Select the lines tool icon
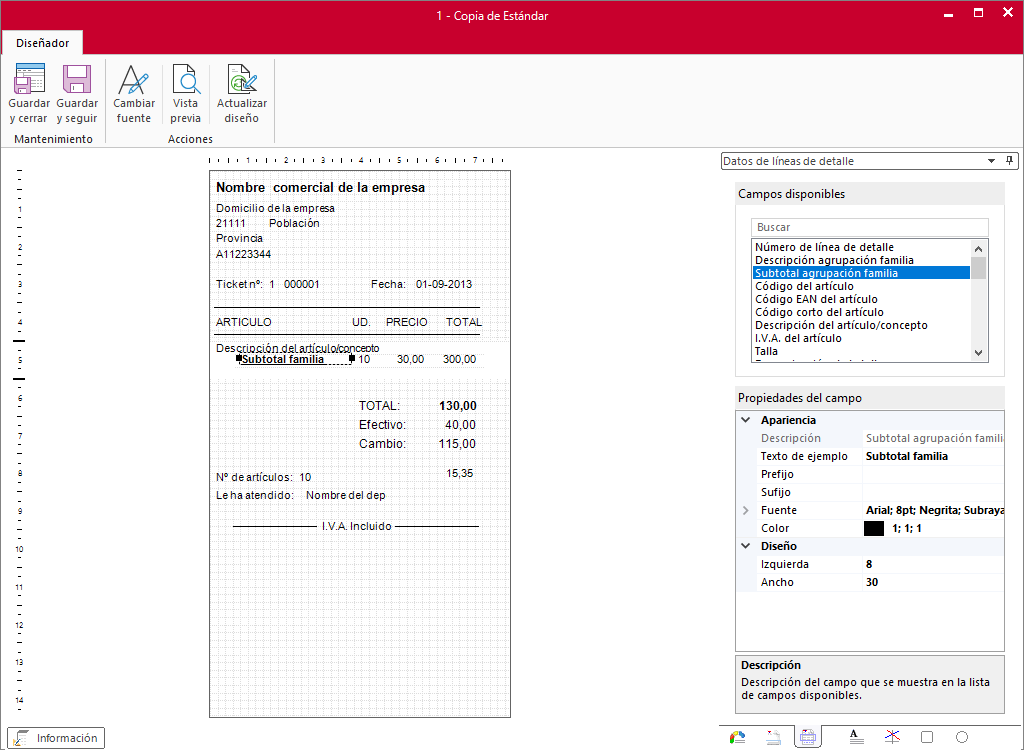1024x750 pixels. click(x=892, y=737)
